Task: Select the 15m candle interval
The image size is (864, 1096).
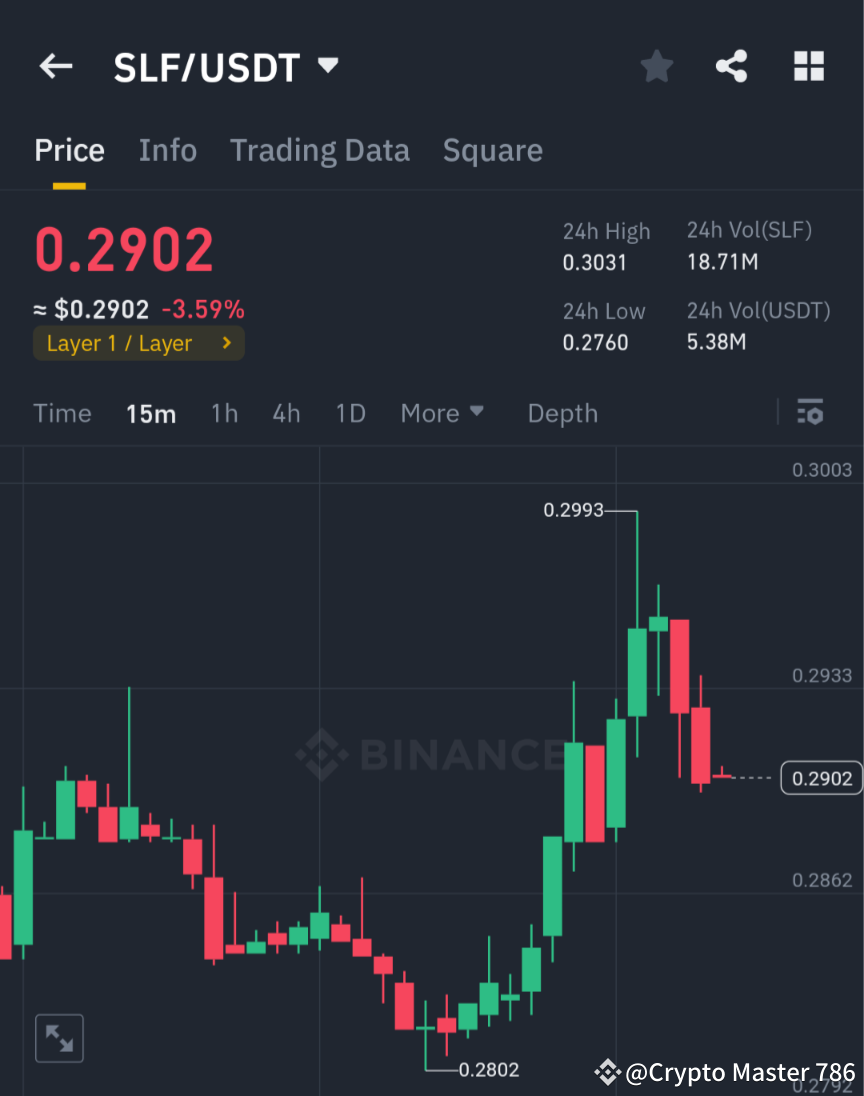Action: tap(151, 413)
